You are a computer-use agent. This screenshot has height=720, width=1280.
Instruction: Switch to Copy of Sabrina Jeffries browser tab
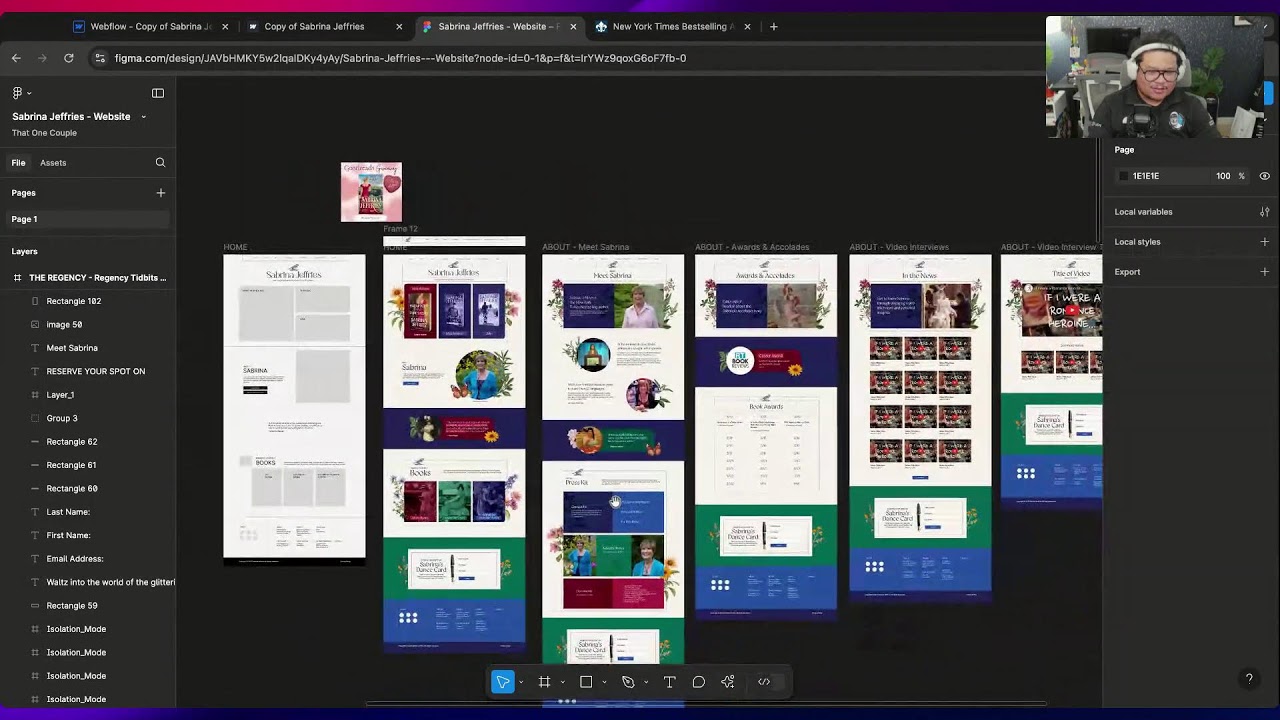[x=325, y=27]
